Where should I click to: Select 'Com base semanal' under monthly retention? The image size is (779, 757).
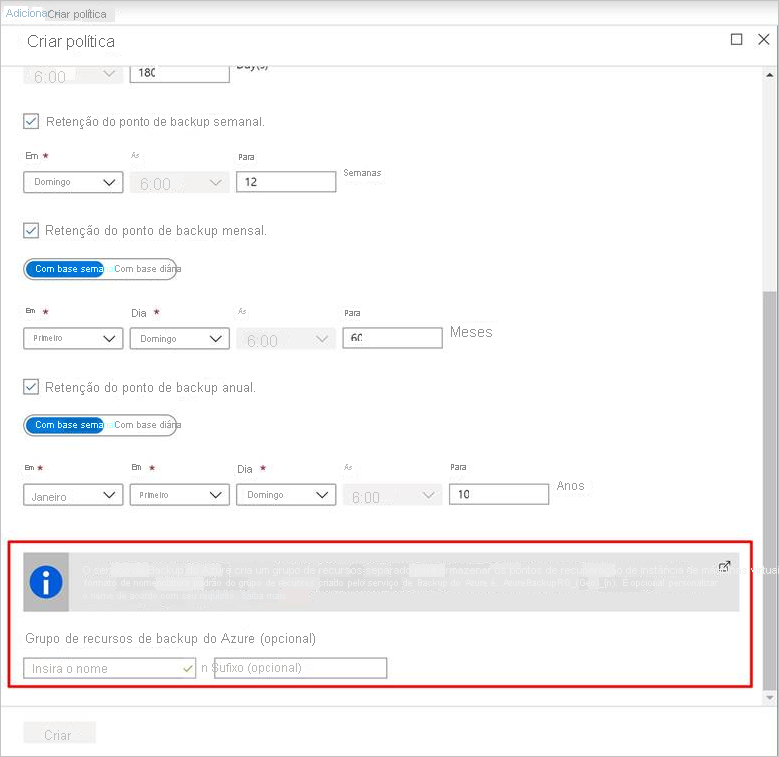pyautogui.click(x=65, y=269)
